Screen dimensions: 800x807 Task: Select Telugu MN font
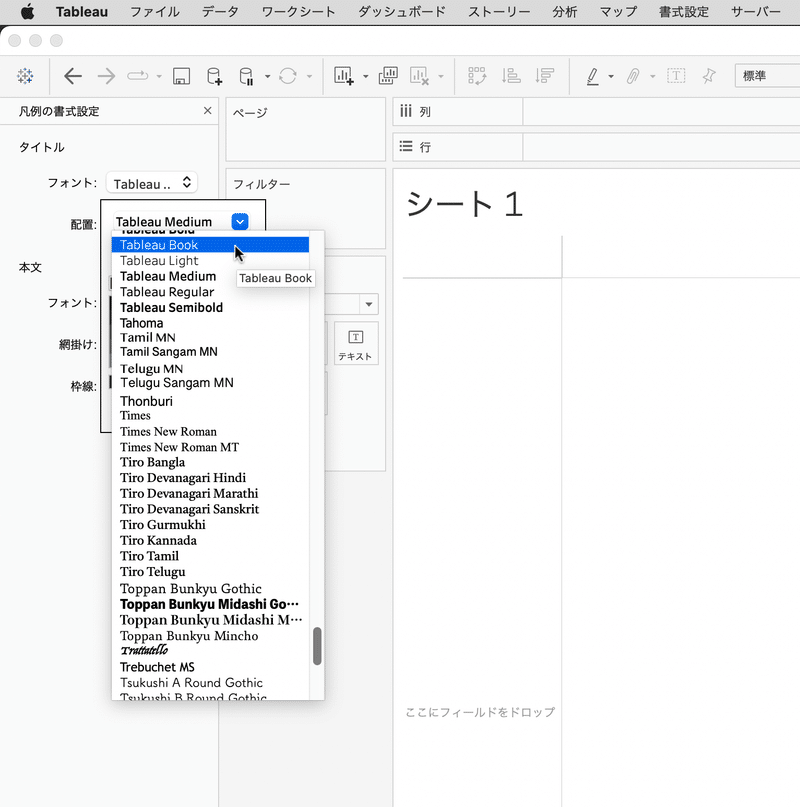pos(210,369)
